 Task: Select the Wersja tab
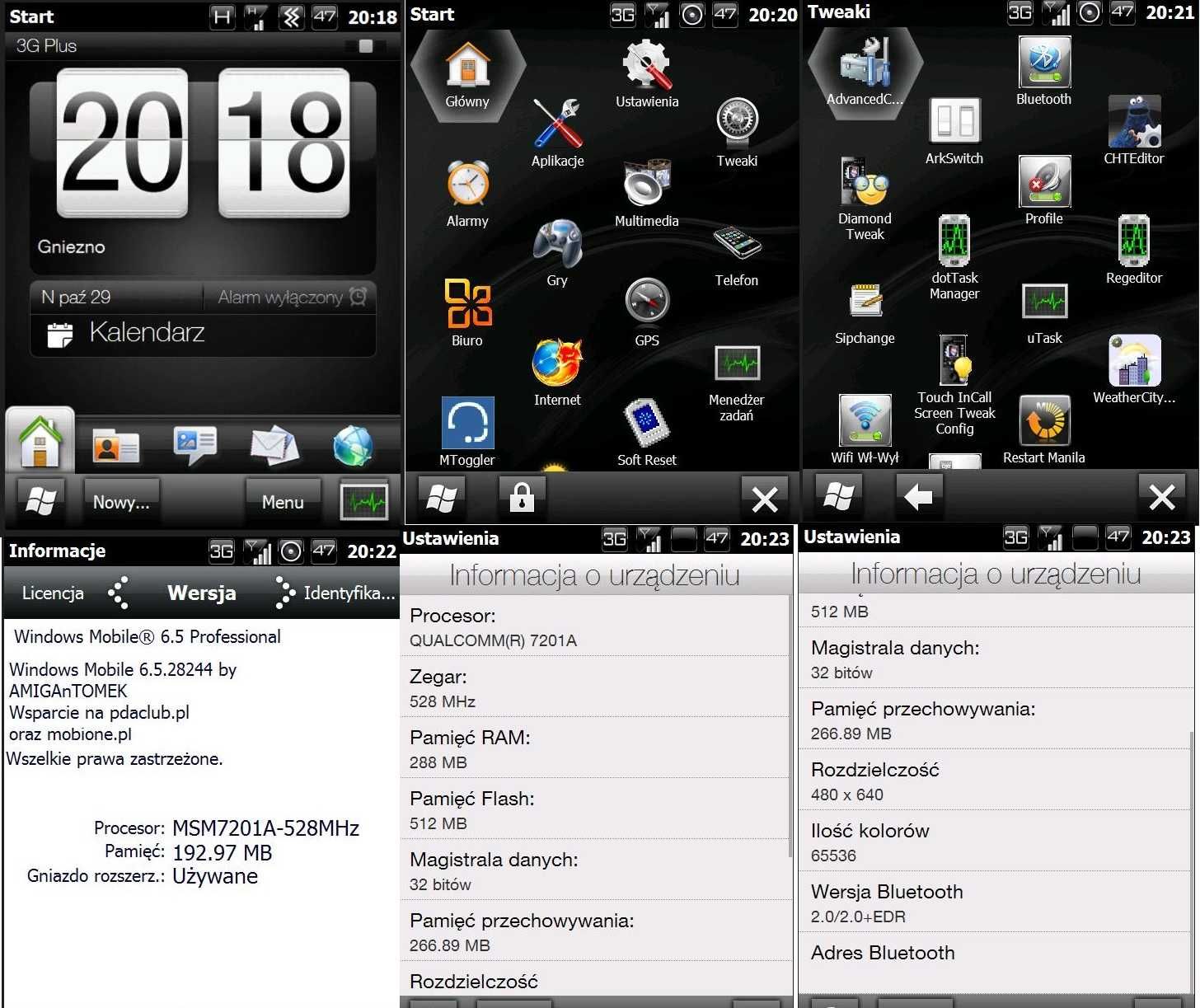click(202, 593)
